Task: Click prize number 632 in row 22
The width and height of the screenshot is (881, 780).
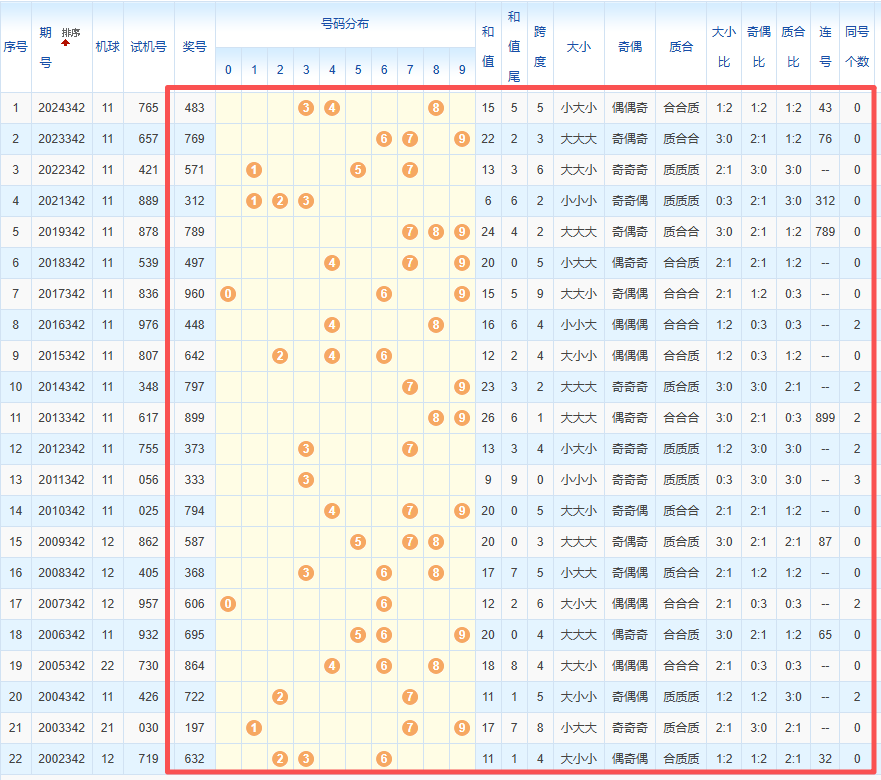Action: (194, 759)
